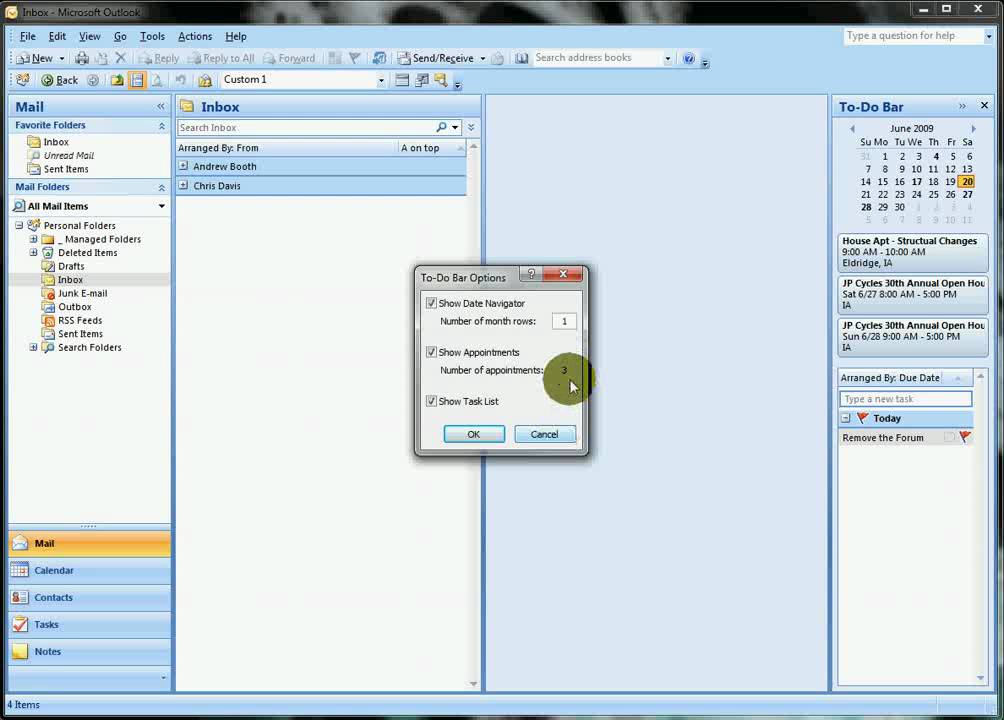1004x720 pixels.
Task: Click the Back navigation button
Action: (x=60, y=80)
